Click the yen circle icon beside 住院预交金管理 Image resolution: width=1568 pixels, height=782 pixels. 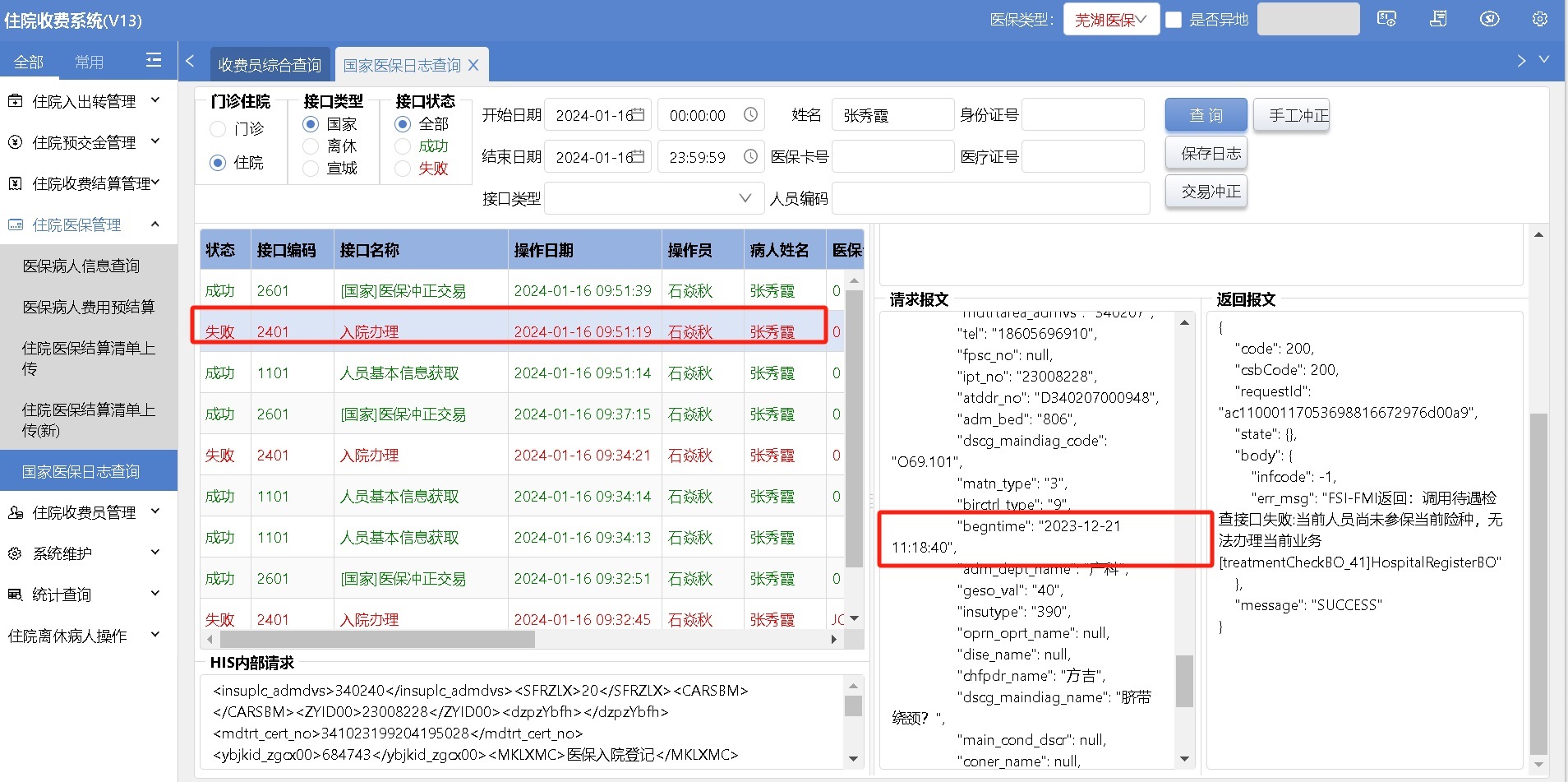pyautogui.click(x=15, y=142)
